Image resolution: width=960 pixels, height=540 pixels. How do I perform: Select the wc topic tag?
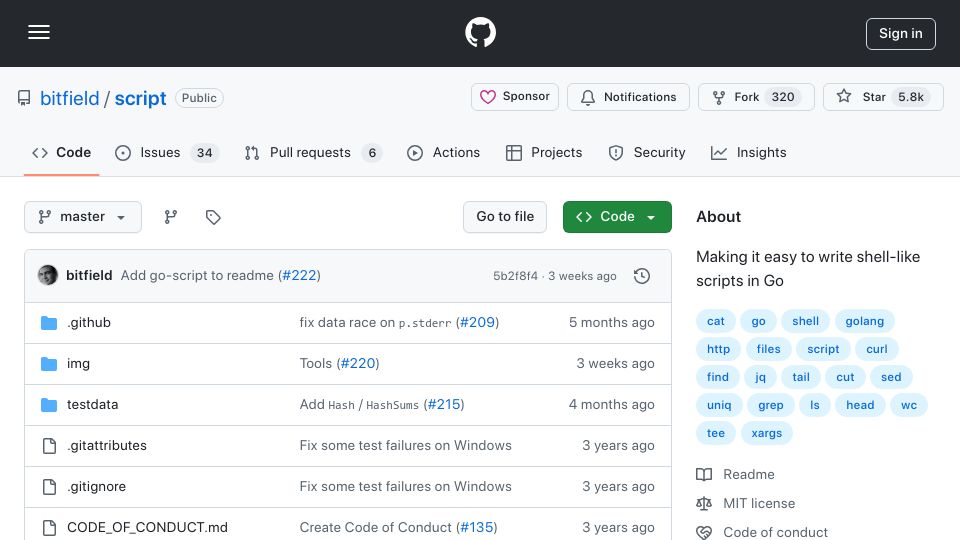909,405
